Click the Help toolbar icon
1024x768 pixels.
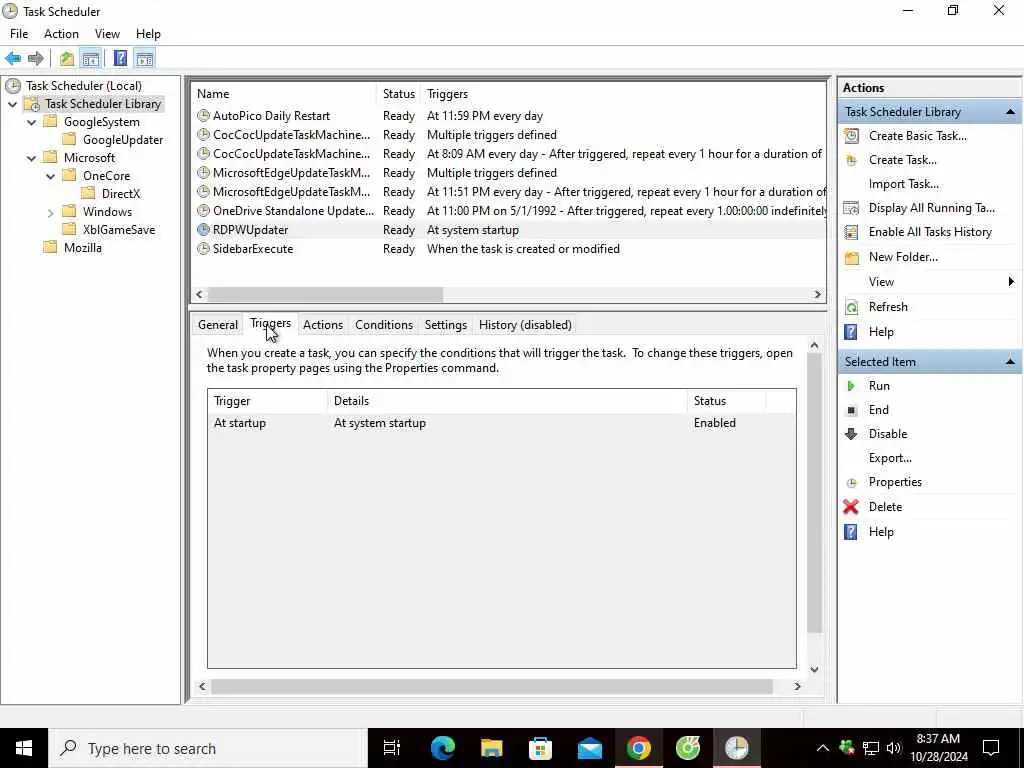point(120,59)
